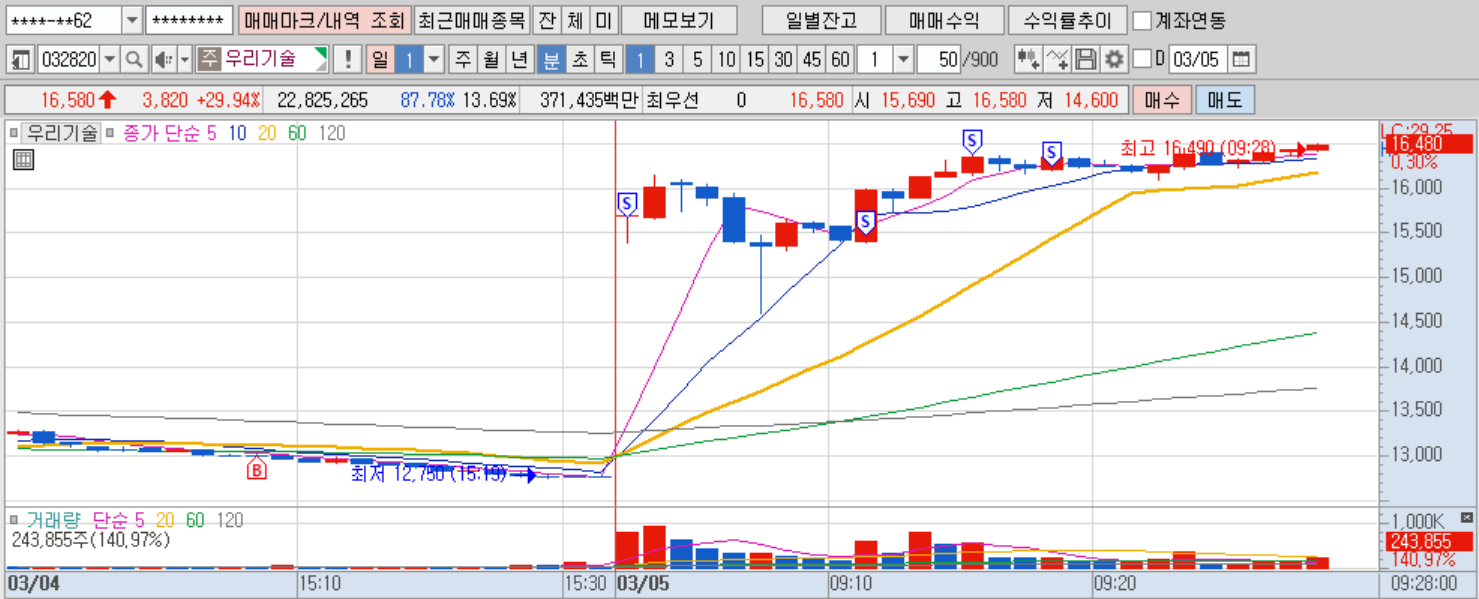1479x599 pixels.
Task: Click the 잔 balance button
Action: click(x=546, y=20)
